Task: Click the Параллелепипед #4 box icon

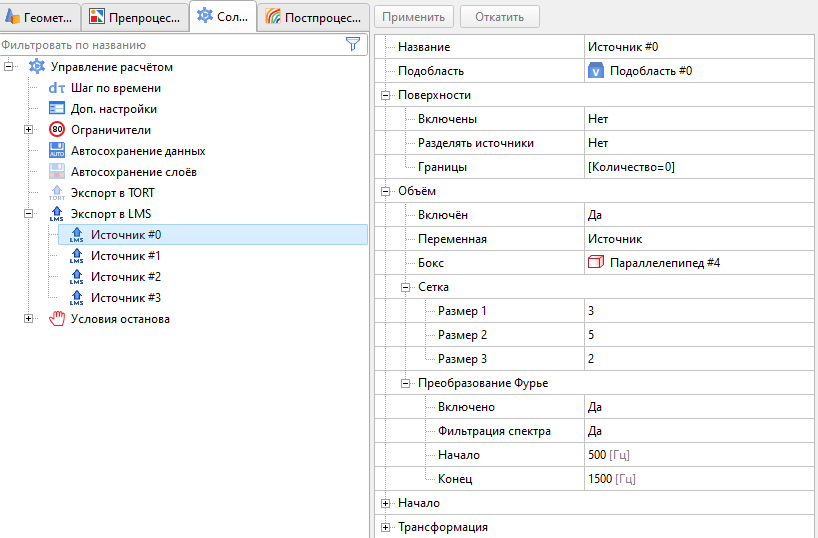Action: 596,263
